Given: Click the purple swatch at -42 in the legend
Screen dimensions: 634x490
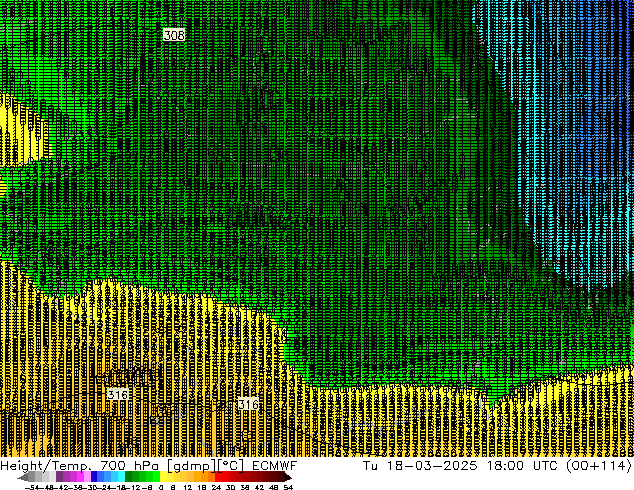Looking at the screenshot, I should click(59, 478).
